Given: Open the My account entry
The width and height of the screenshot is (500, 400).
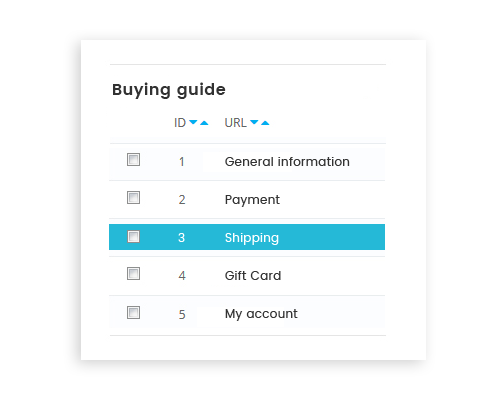Looking at the screenshot, I should 261,314.
